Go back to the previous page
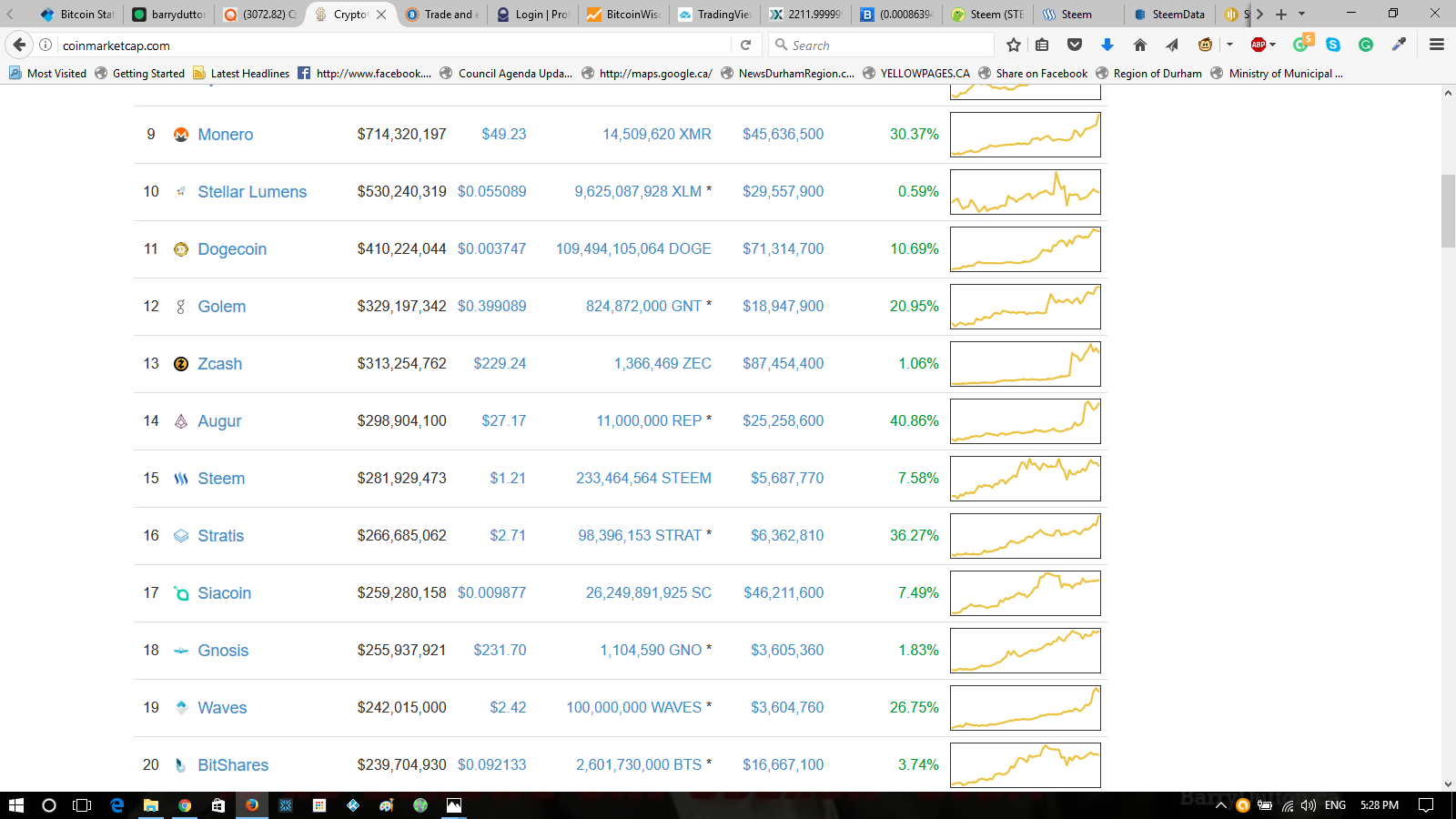Screen dimensions: 1456x819 coord(19,45)
